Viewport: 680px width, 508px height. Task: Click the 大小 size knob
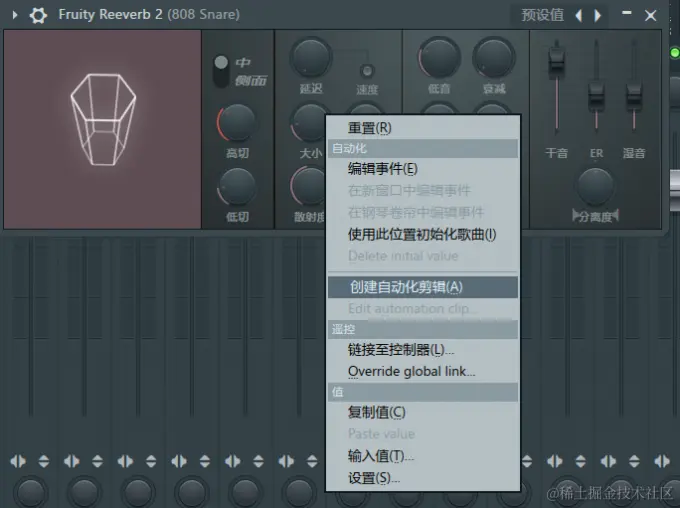point(309,123)
